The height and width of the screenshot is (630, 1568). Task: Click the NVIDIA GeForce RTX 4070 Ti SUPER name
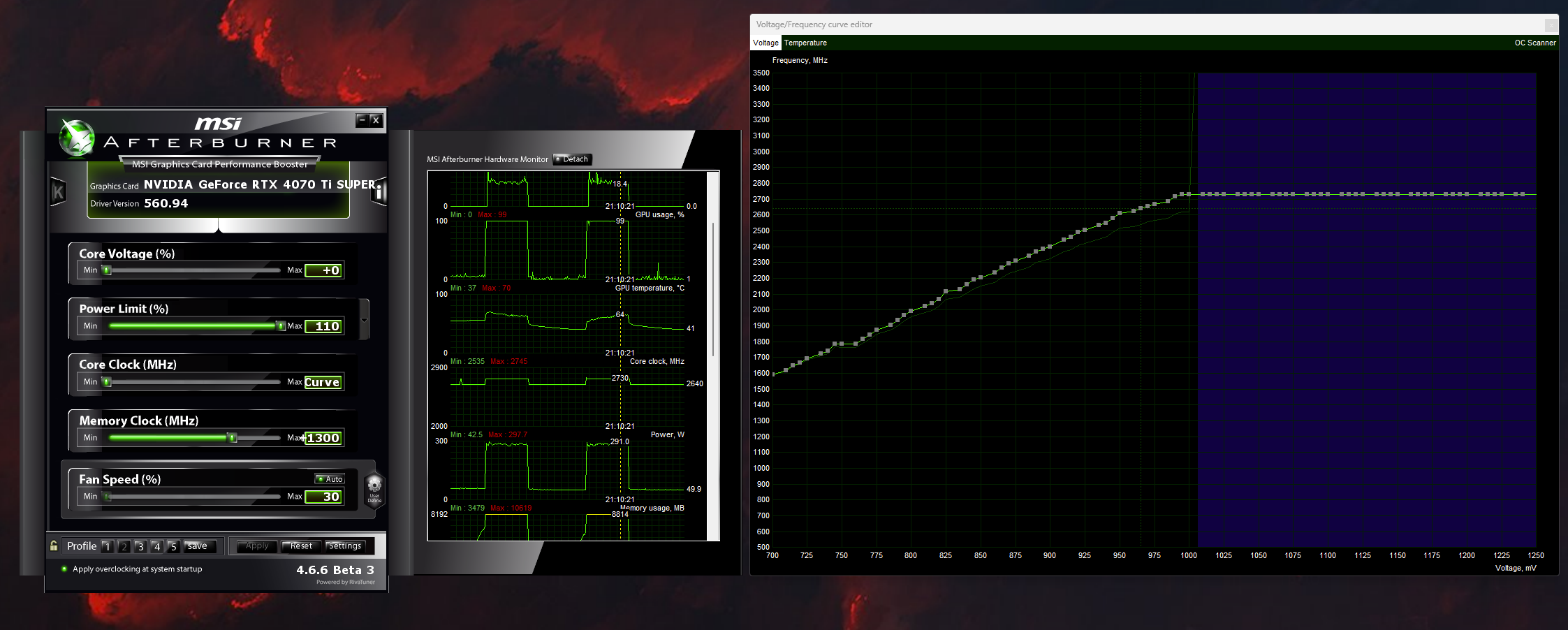click(x=260, y=184)
